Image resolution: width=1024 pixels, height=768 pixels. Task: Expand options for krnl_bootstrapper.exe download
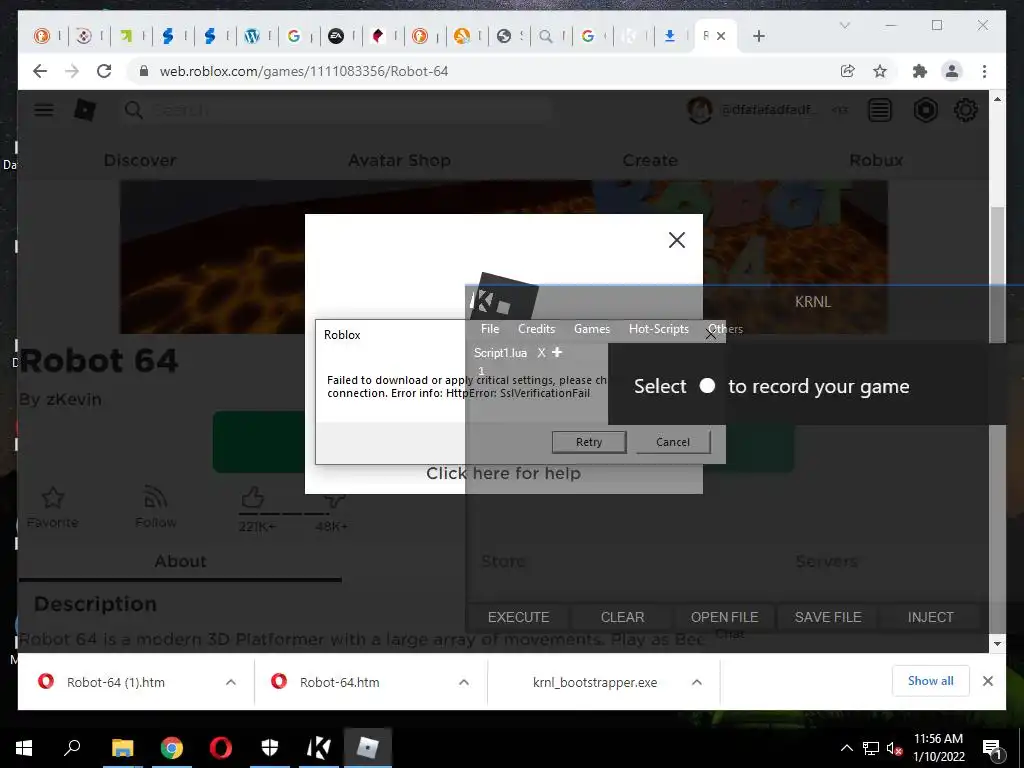[x=697, y=682]
